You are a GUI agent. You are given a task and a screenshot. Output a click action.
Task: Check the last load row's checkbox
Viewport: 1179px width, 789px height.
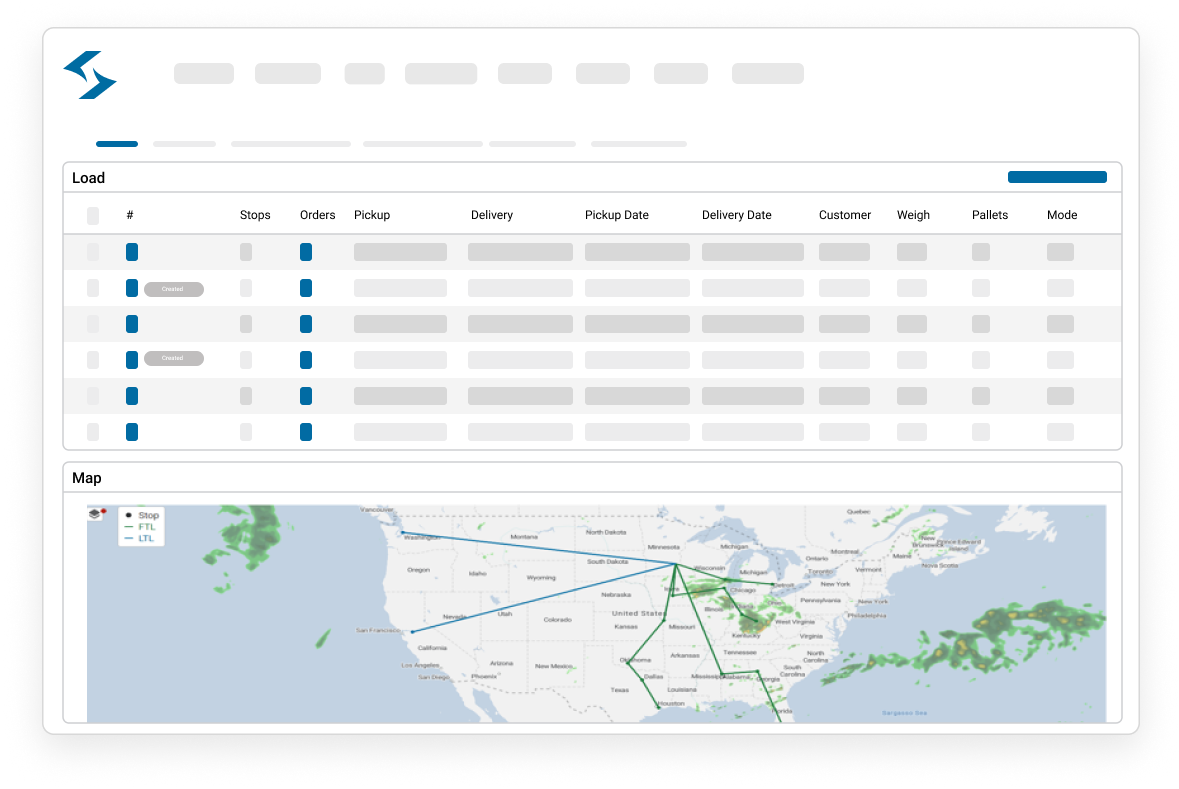[93, 432]
